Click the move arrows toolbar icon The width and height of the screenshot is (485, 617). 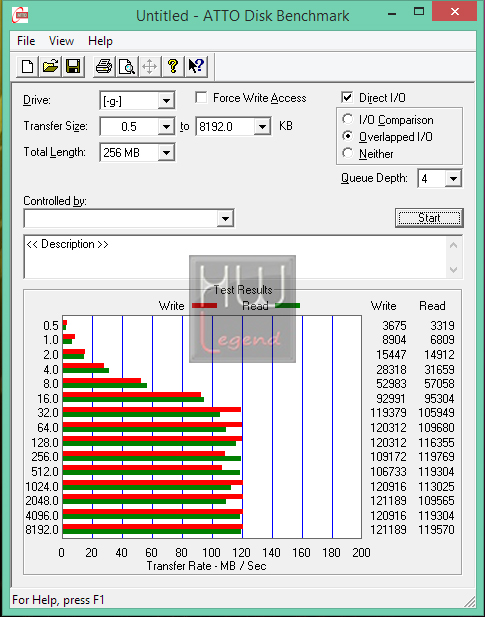[x=149, y=66]
